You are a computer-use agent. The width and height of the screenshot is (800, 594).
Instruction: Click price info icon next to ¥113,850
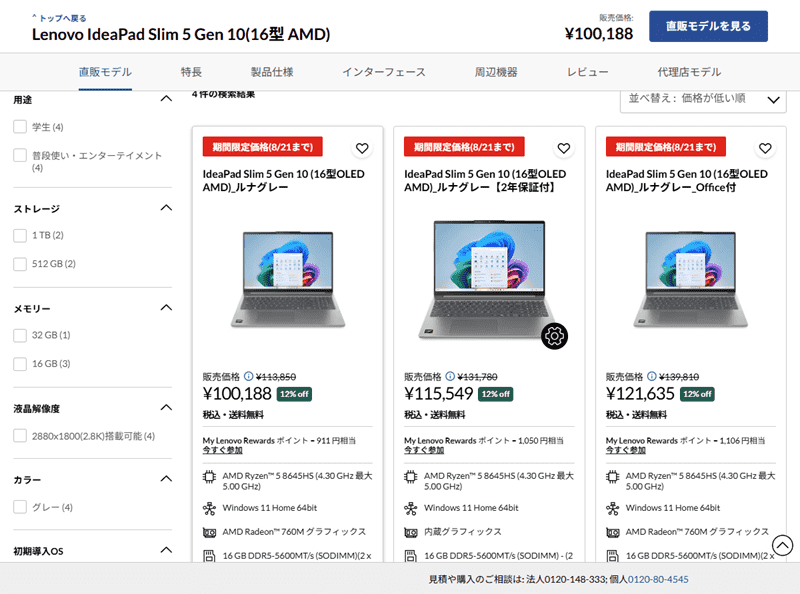point(248,376)
